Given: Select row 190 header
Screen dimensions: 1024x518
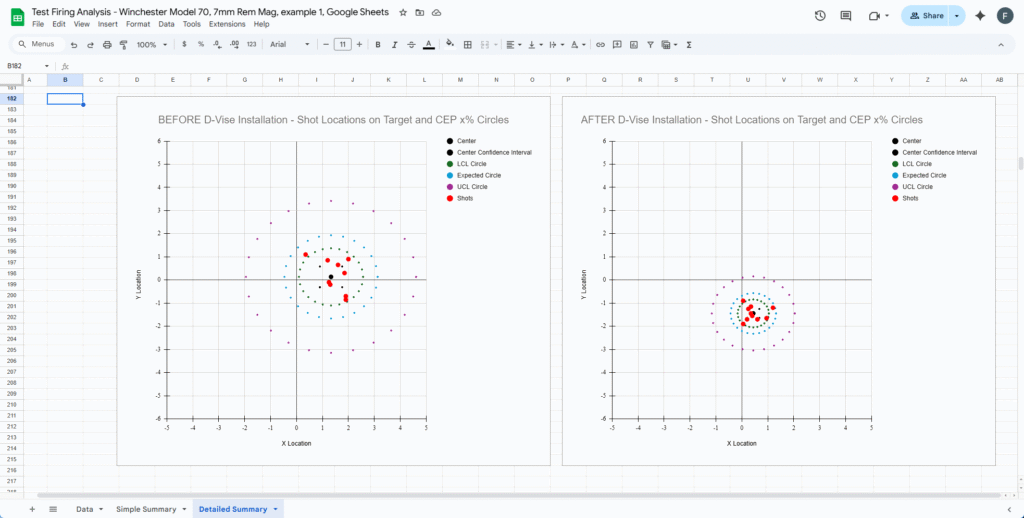Looking at the screenshot, I should tap(10, 186).
